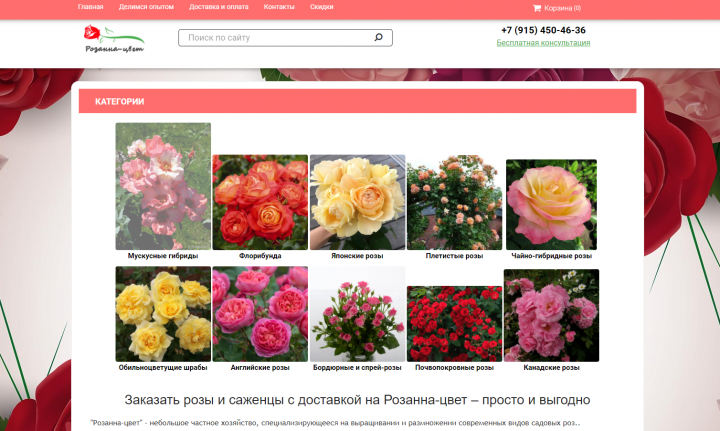Click the Обильноцветущие шрабы text label

[x=163, y=368]
